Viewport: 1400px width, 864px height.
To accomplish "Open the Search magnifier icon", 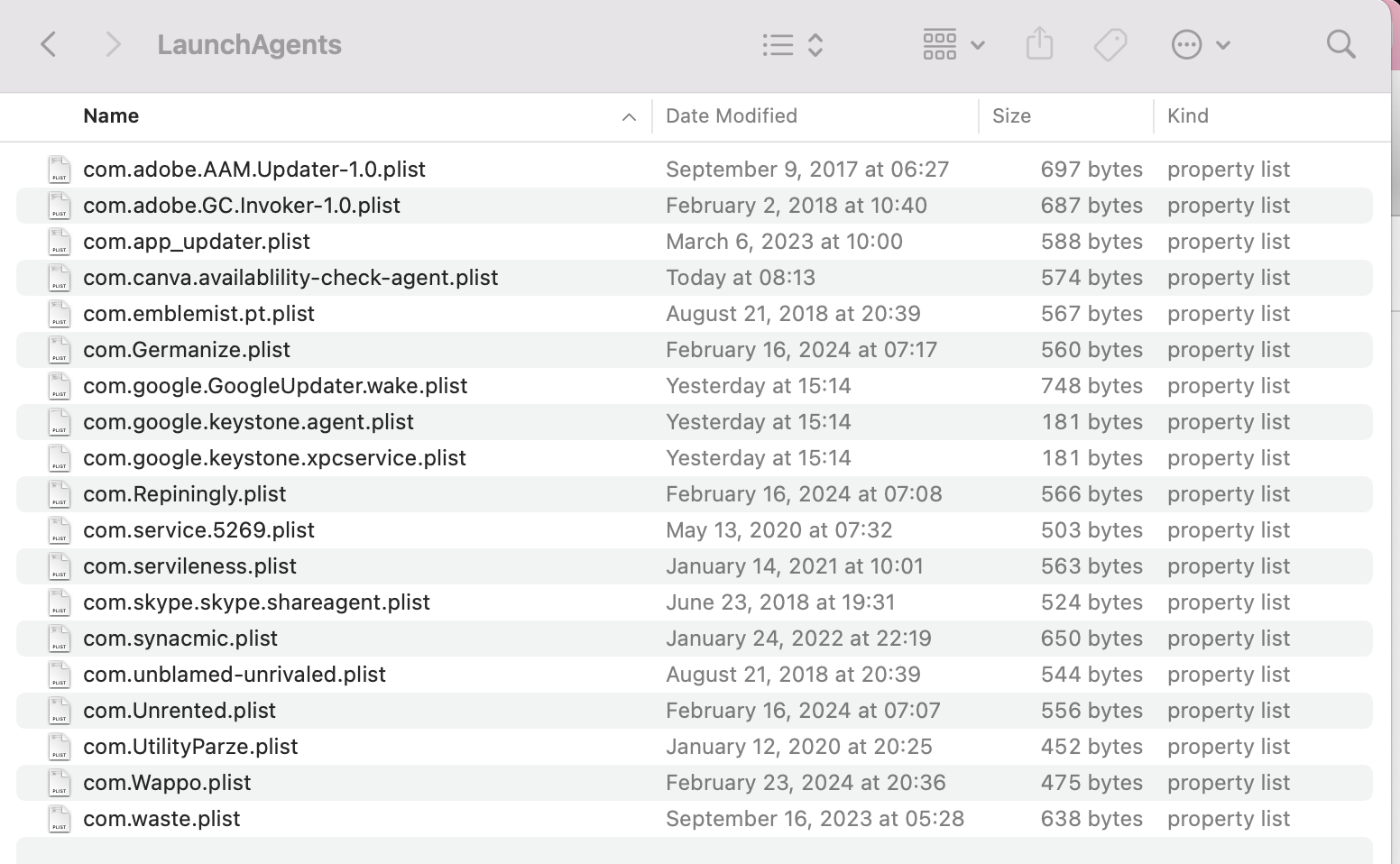I will pos(1341,44).
